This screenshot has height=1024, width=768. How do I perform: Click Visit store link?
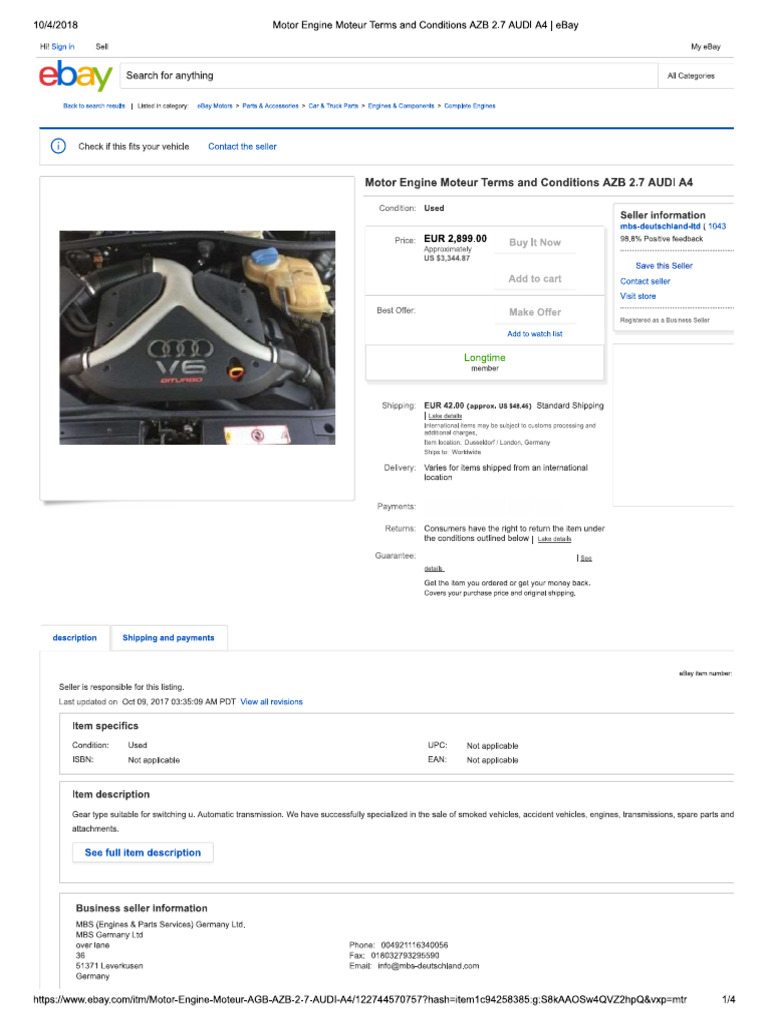638,296
